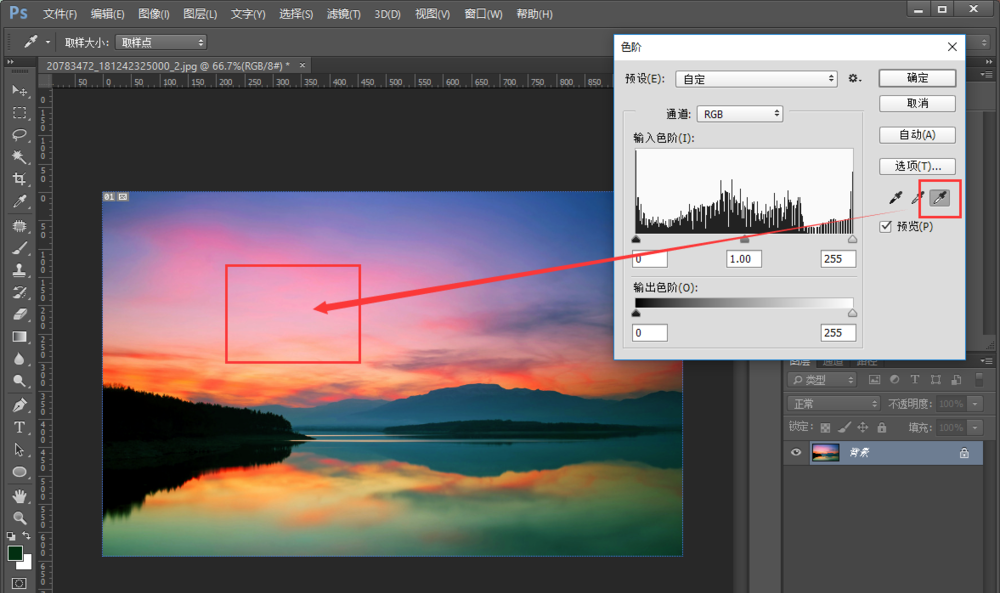
Task: Click the preset options gear icon
Action: 854,78
